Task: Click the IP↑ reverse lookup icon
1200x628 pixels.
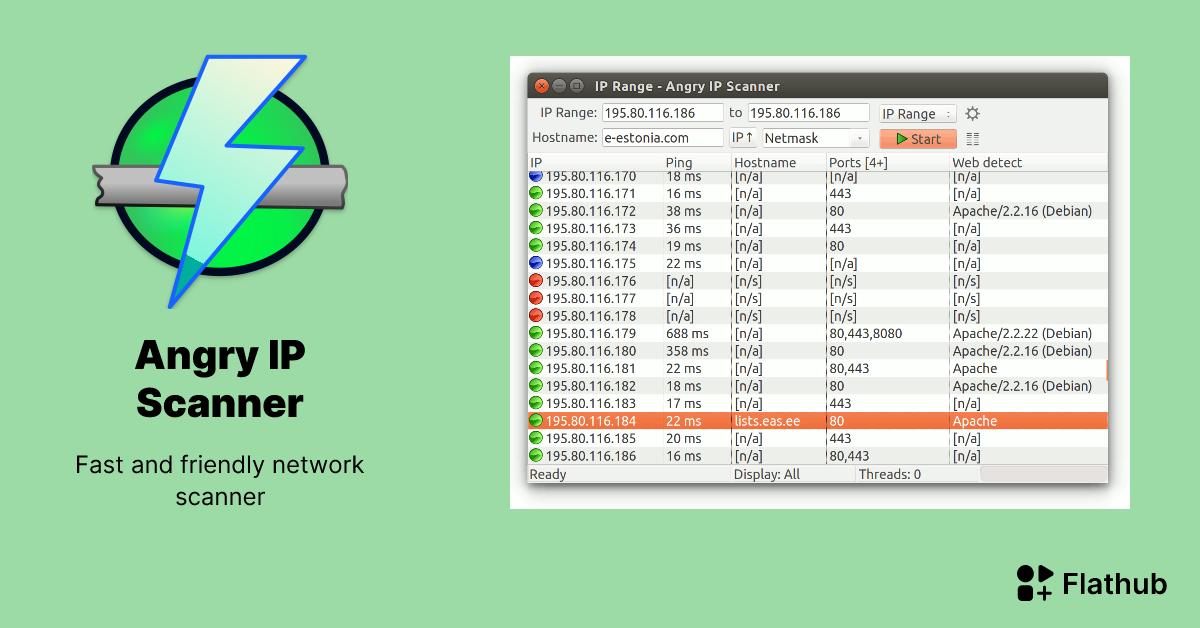Action: (741, 137)
